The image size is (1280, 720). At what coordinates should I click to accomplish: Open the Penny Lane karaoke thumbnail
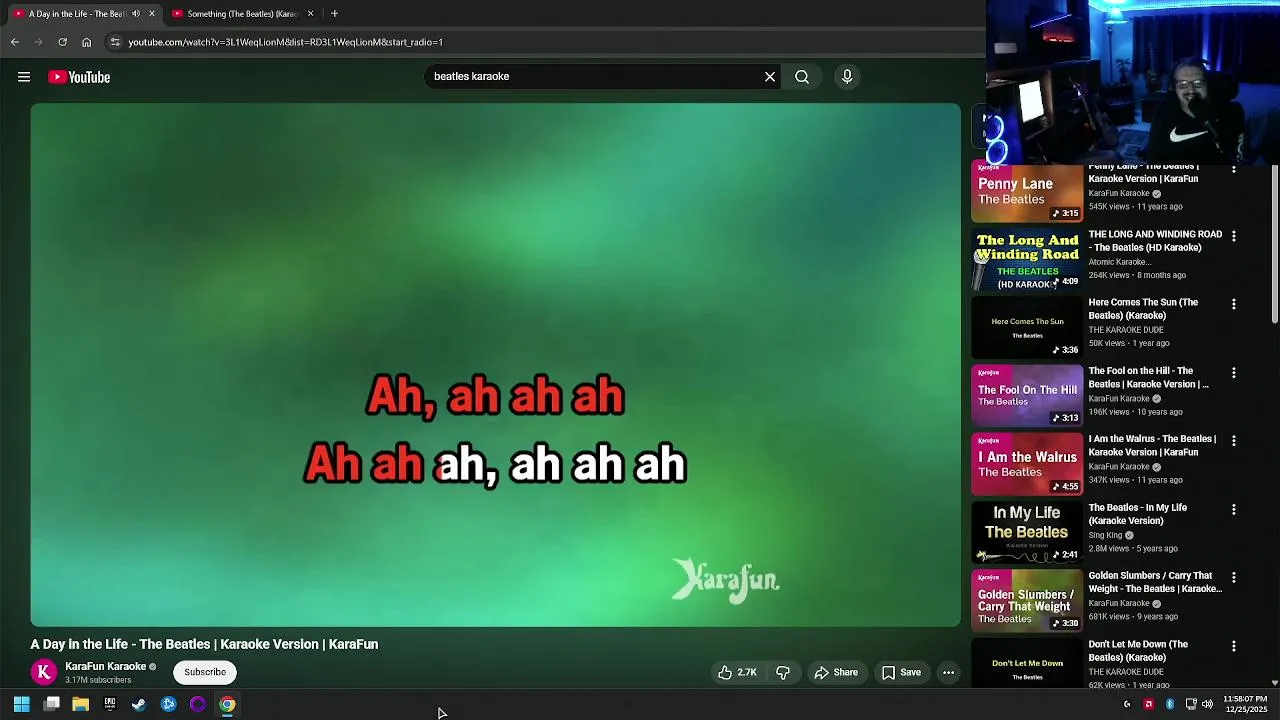click(1027, 193)
